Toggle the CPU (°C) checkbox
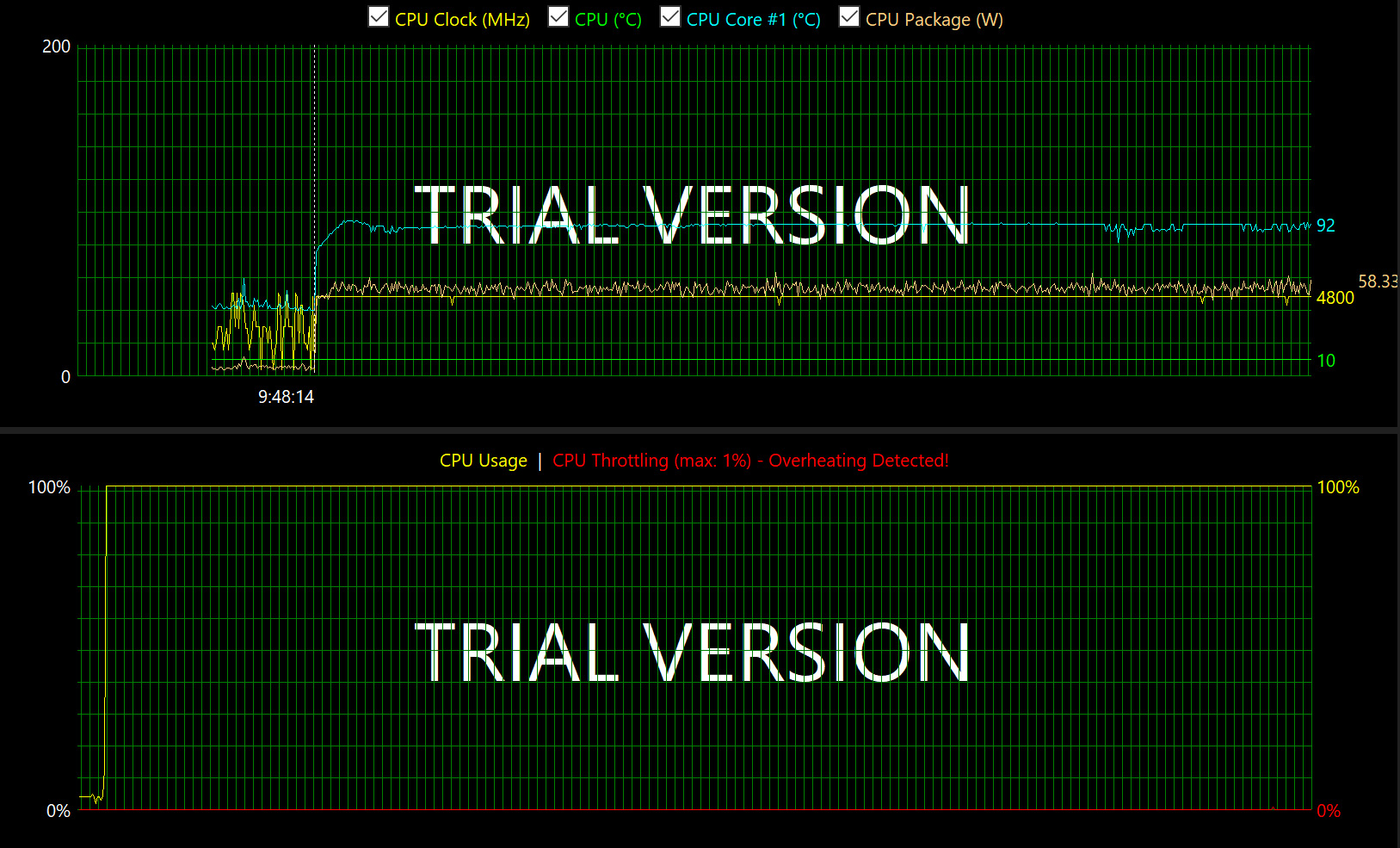 (558, 16)
